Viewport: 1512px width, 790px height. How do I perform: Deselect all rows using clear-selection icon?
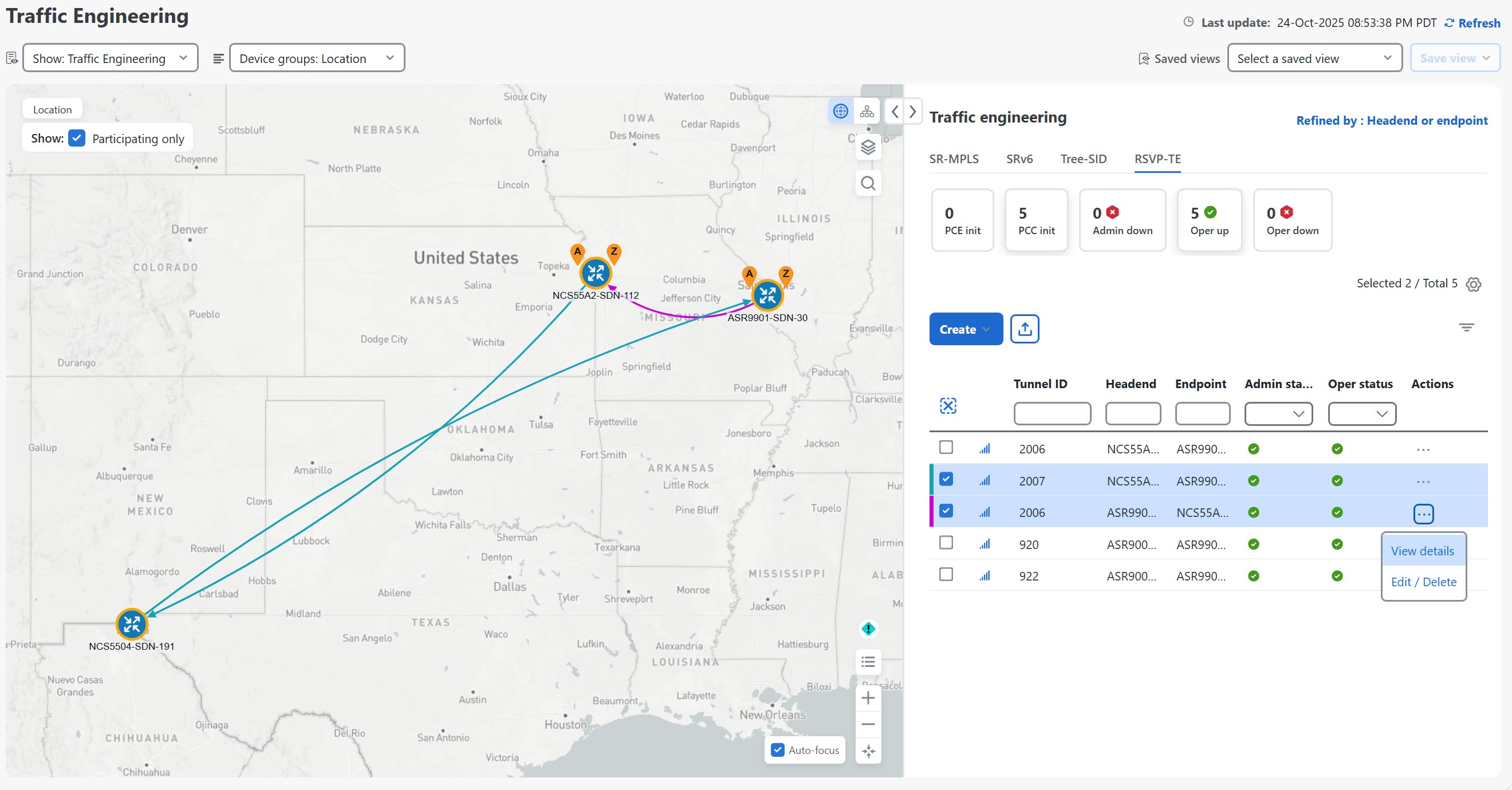point(948,406)
